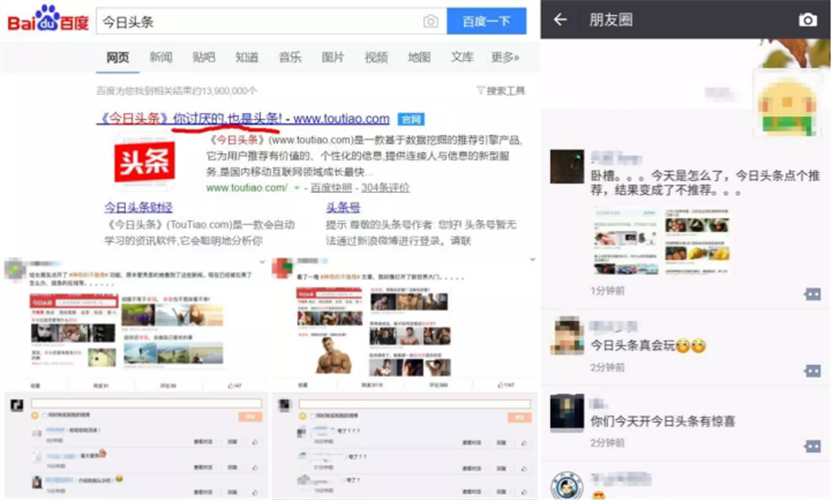The height and width of the screenshot is (500, 832).
Task: Switch to the 图片 tab
Action: click(333, 57)
